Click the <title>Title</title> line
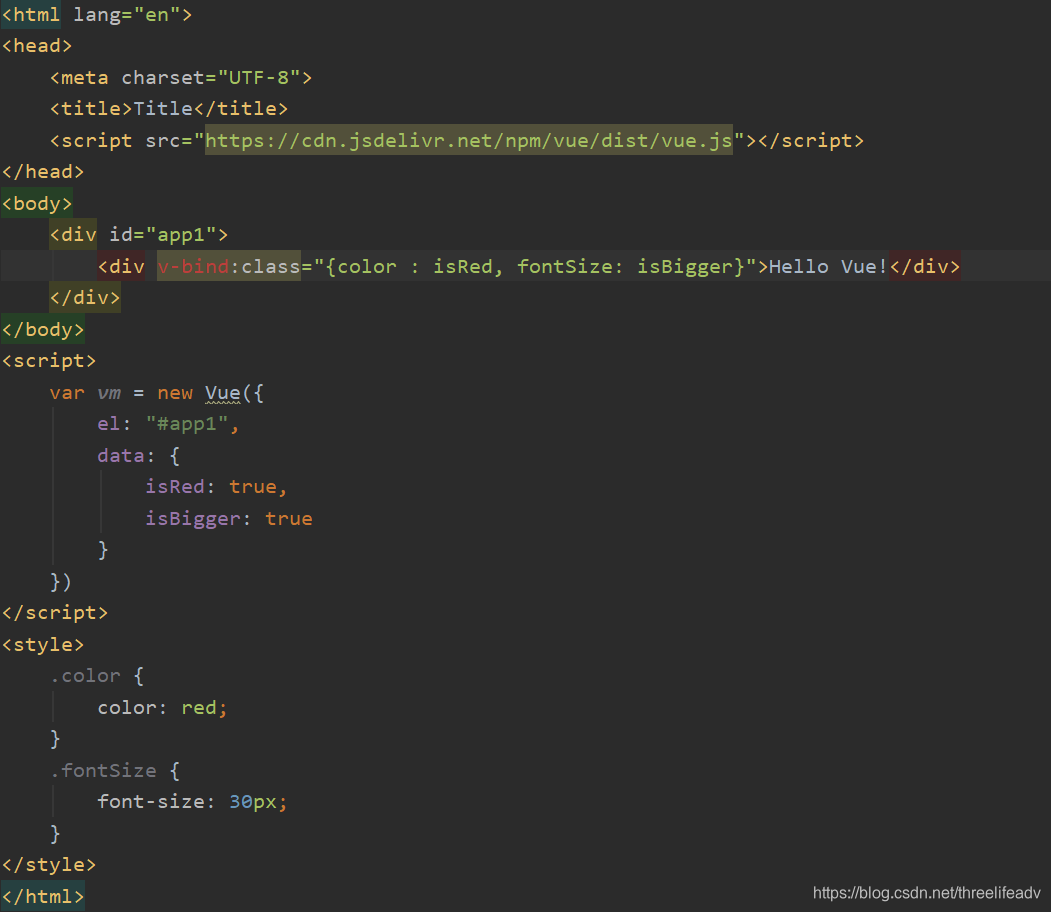This screenshot has width=1051, height=912. coord(169,109)
